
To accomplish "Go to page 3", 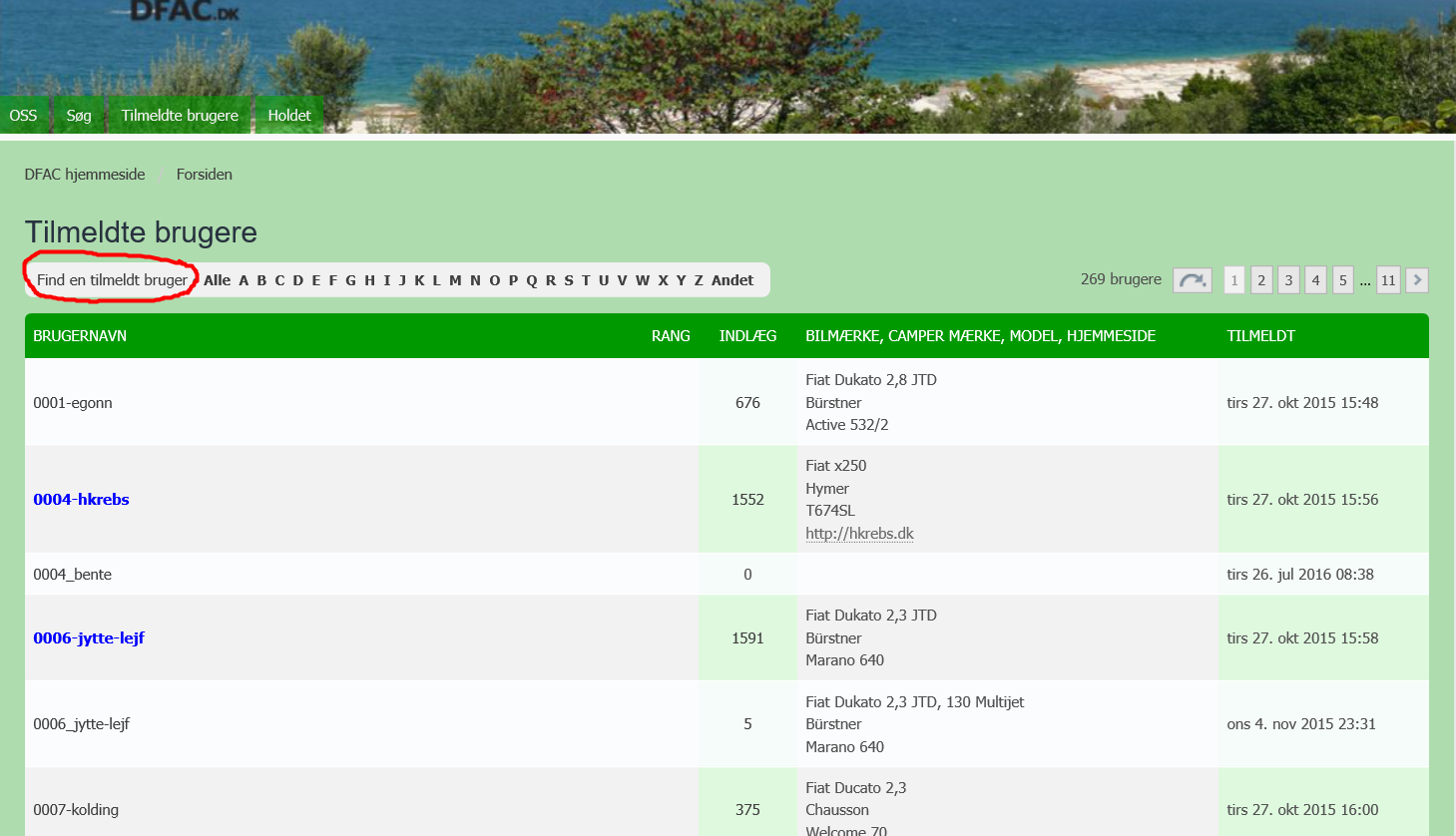I will (1288, 280).
